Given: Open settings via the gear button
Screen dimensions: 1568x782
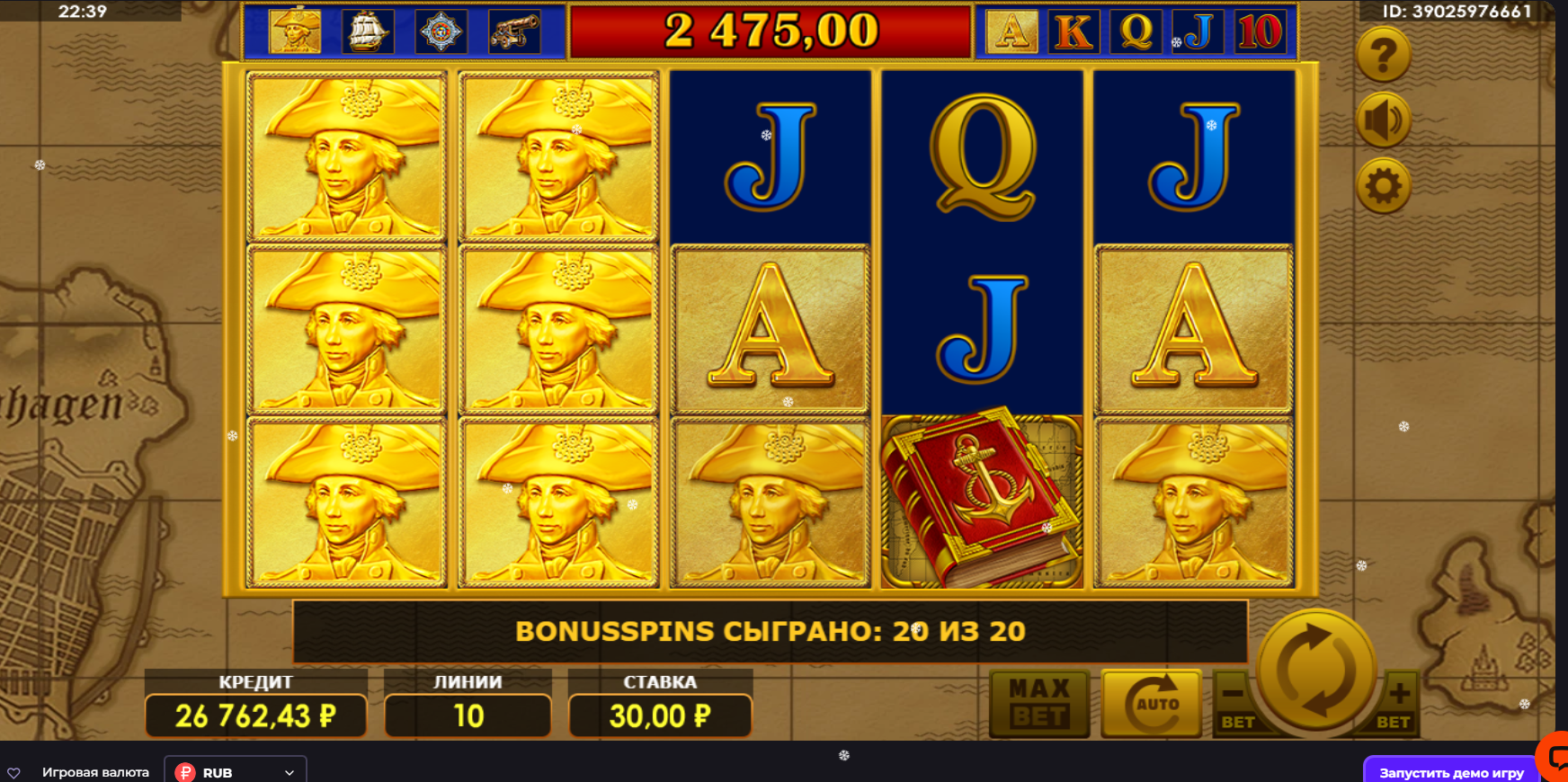Looking at the screenshot, I should [x=1384, y=186].
